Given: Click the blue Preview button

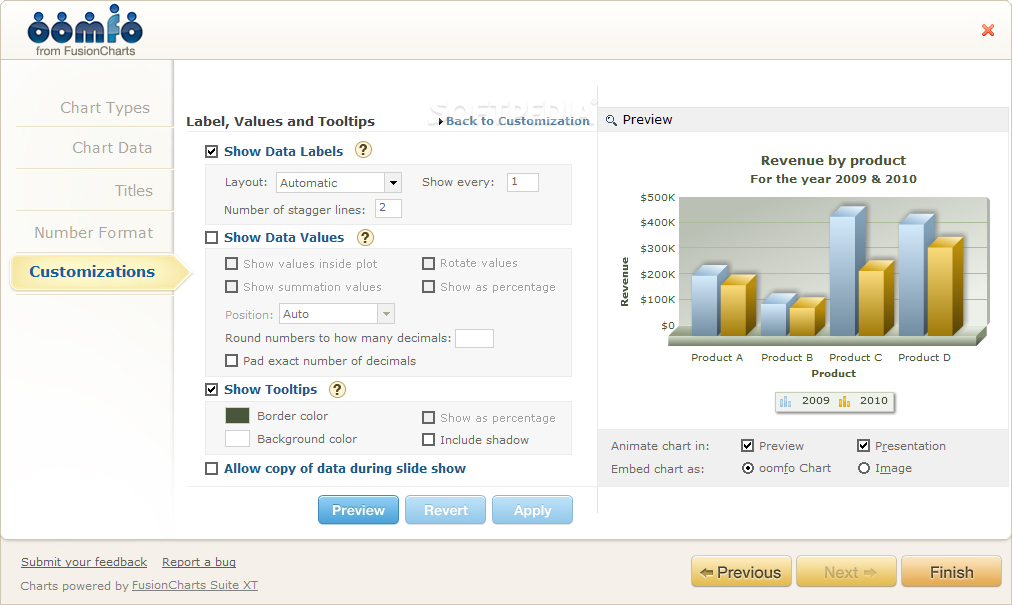Looking at the screenshot, I should (x=358, y=510).
